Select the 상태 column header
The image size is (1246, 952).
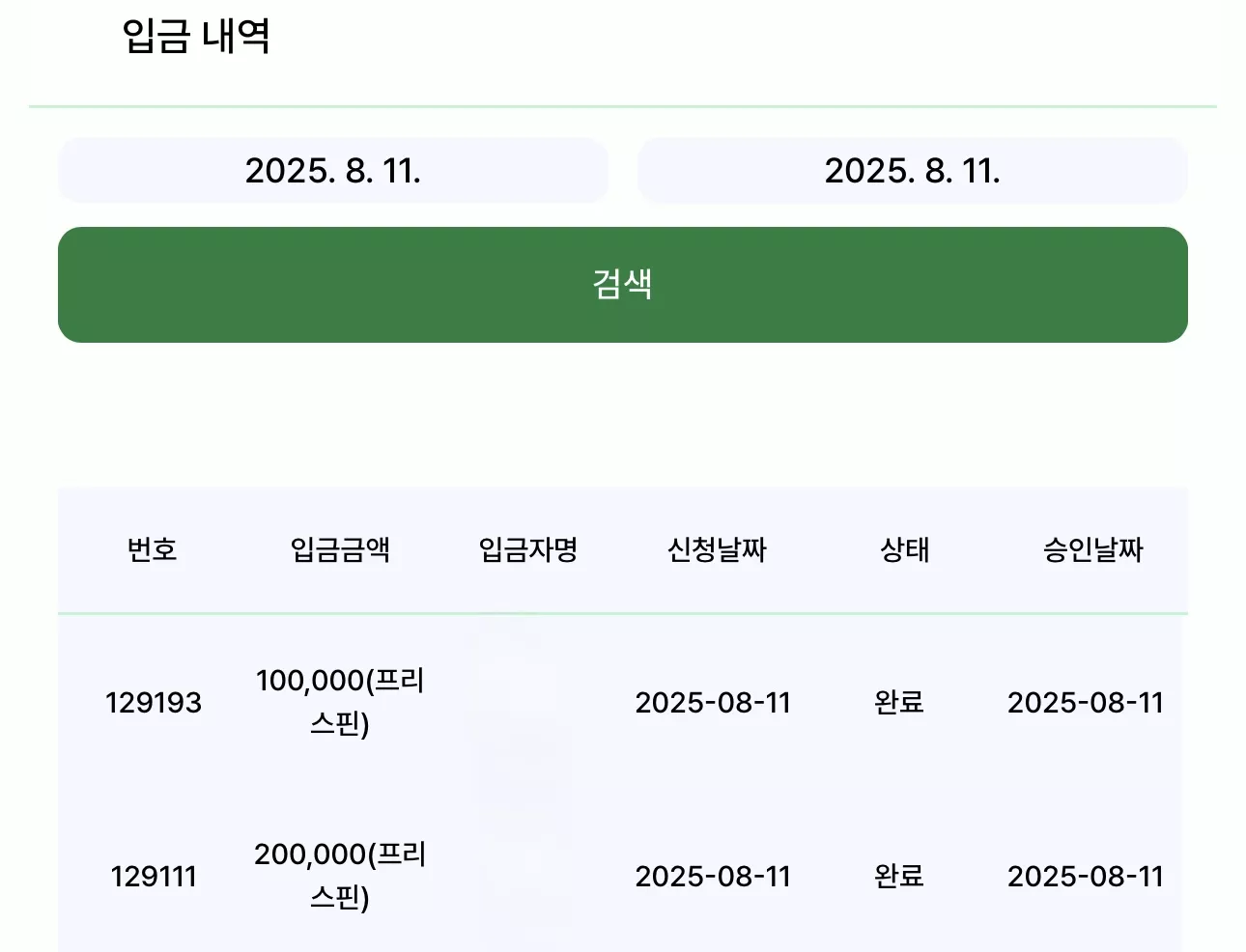tap(905, 549)
